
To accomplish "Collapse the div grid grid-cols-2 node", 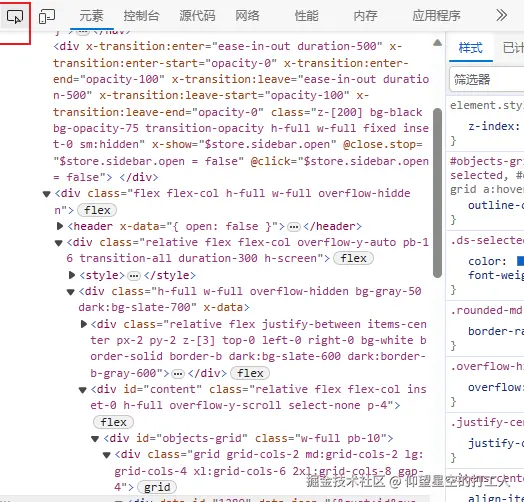I will [x=107, y=455].
